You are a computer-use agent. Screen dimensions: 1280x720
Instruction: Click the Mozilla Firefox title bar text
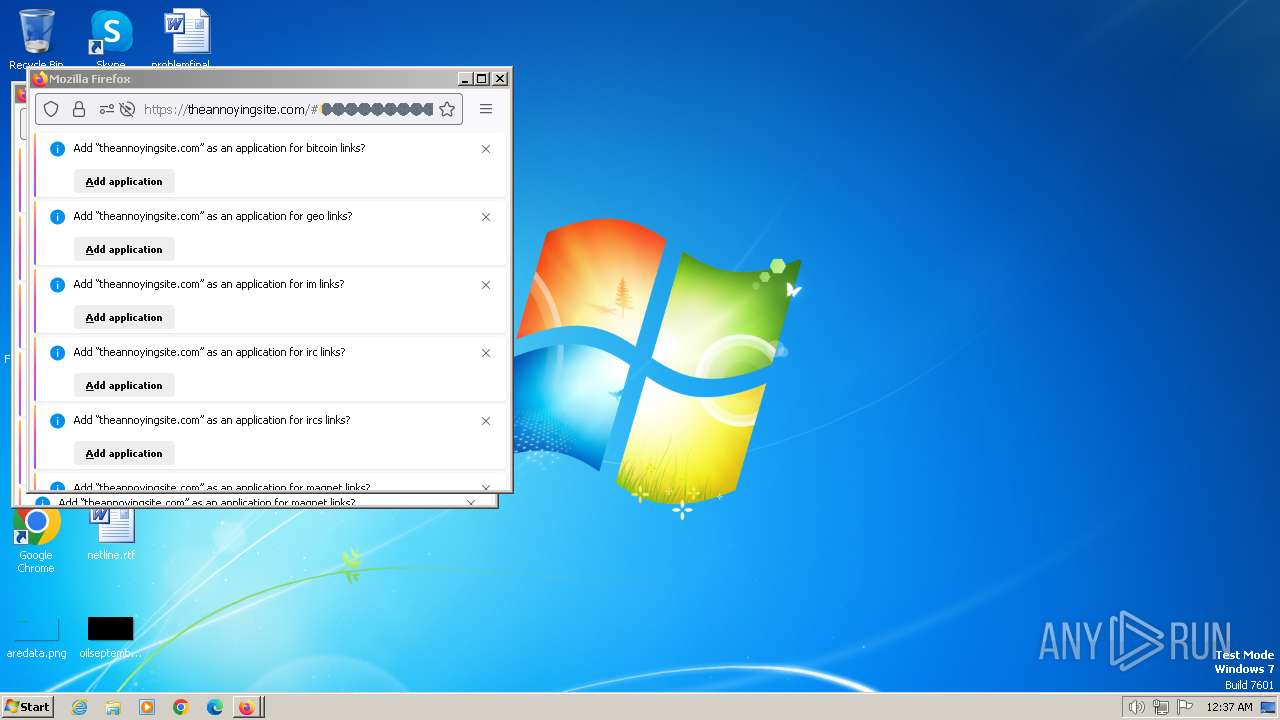pos(90,79)
